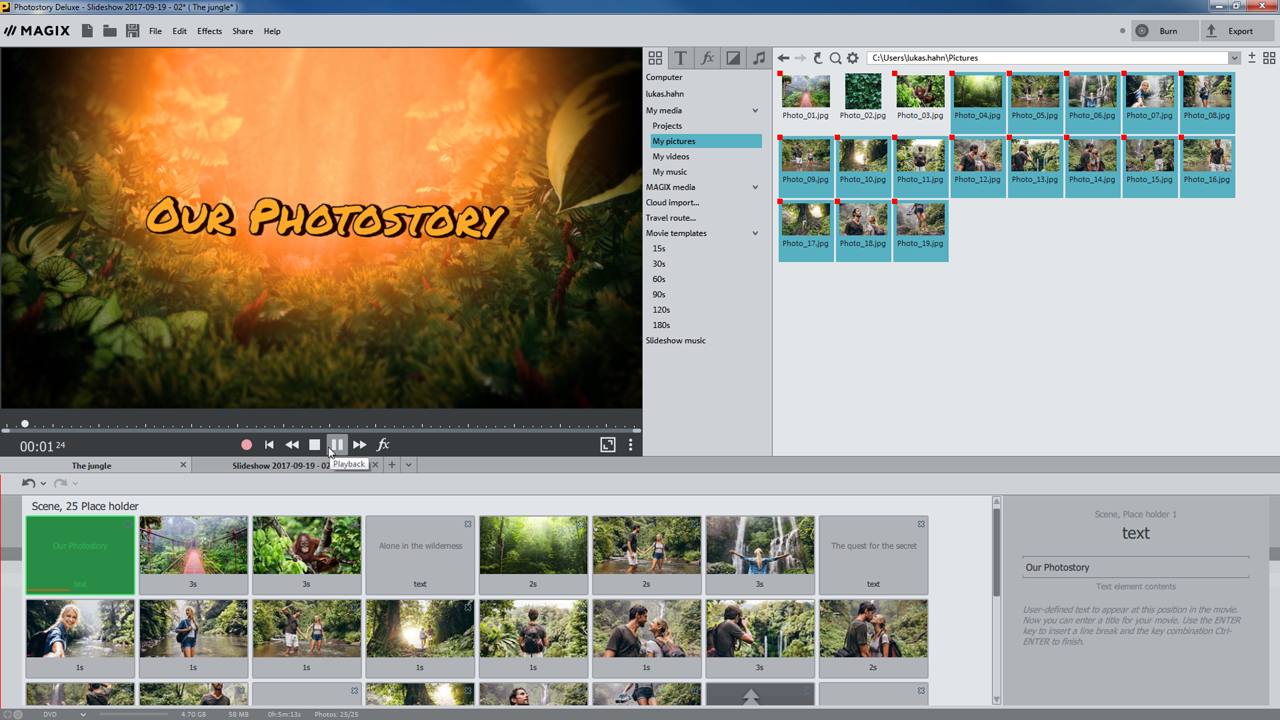Open the effects fx tab in media pool
Image resolution: width=1280 pixels, height=720 pixels.
coord(707,58)
